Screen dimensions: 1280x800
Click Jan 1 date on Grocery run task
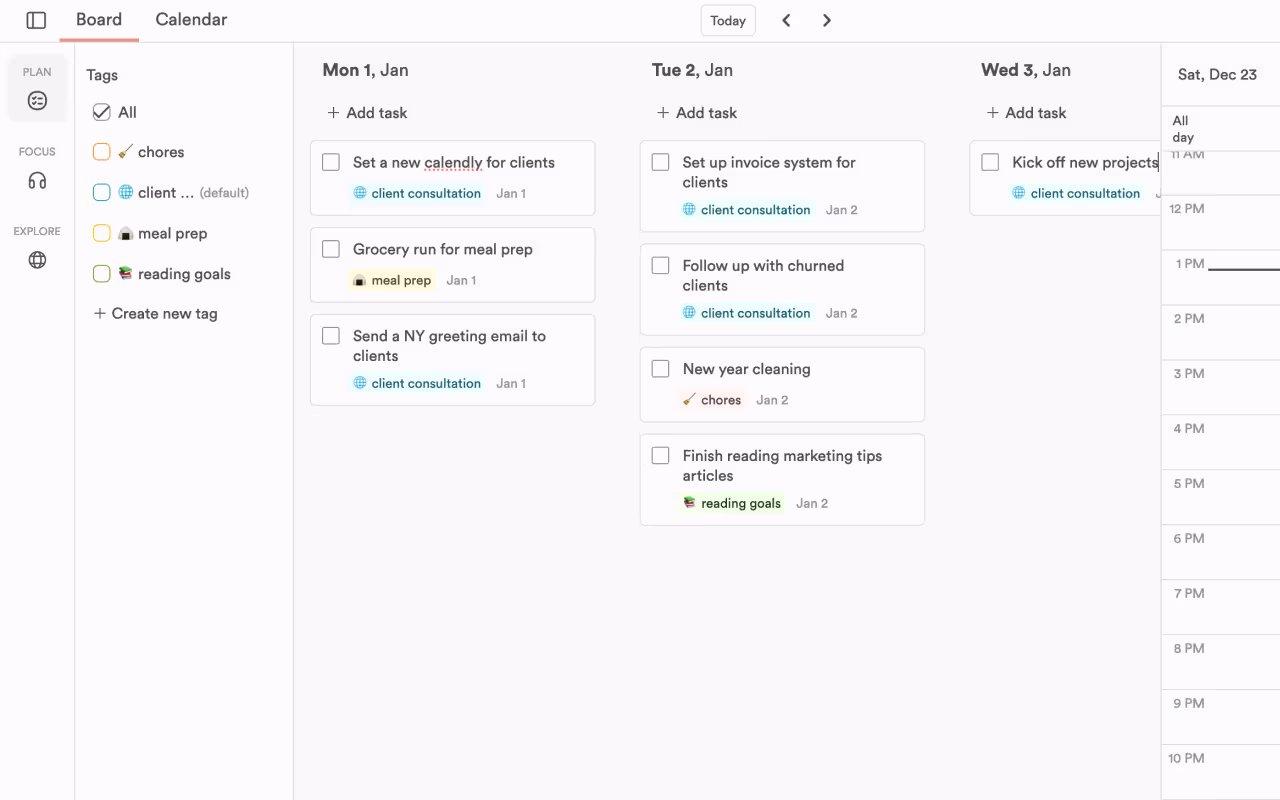click(x=461, y=280)
